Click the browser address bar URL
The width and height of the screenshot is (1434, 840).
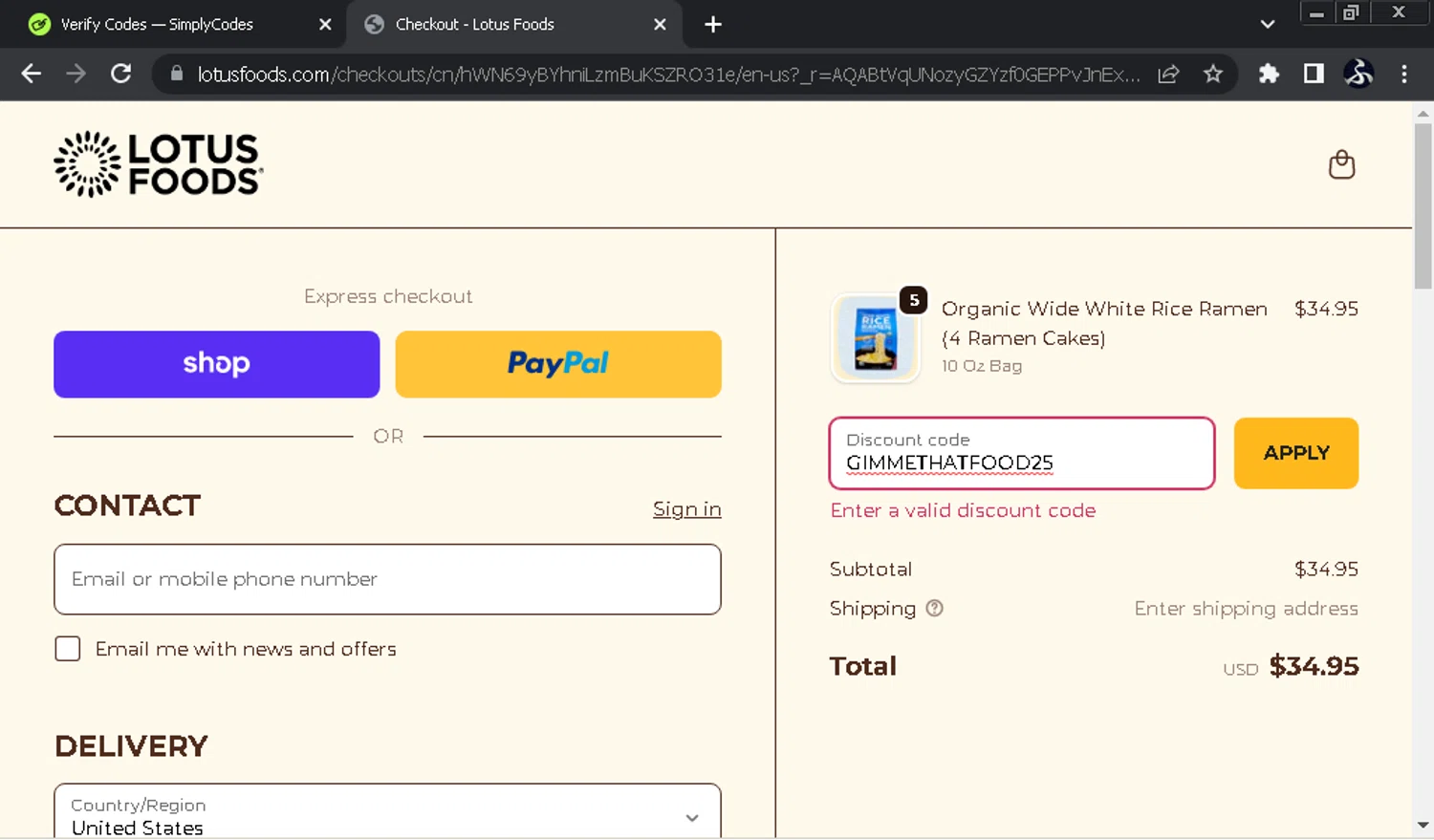668,75
